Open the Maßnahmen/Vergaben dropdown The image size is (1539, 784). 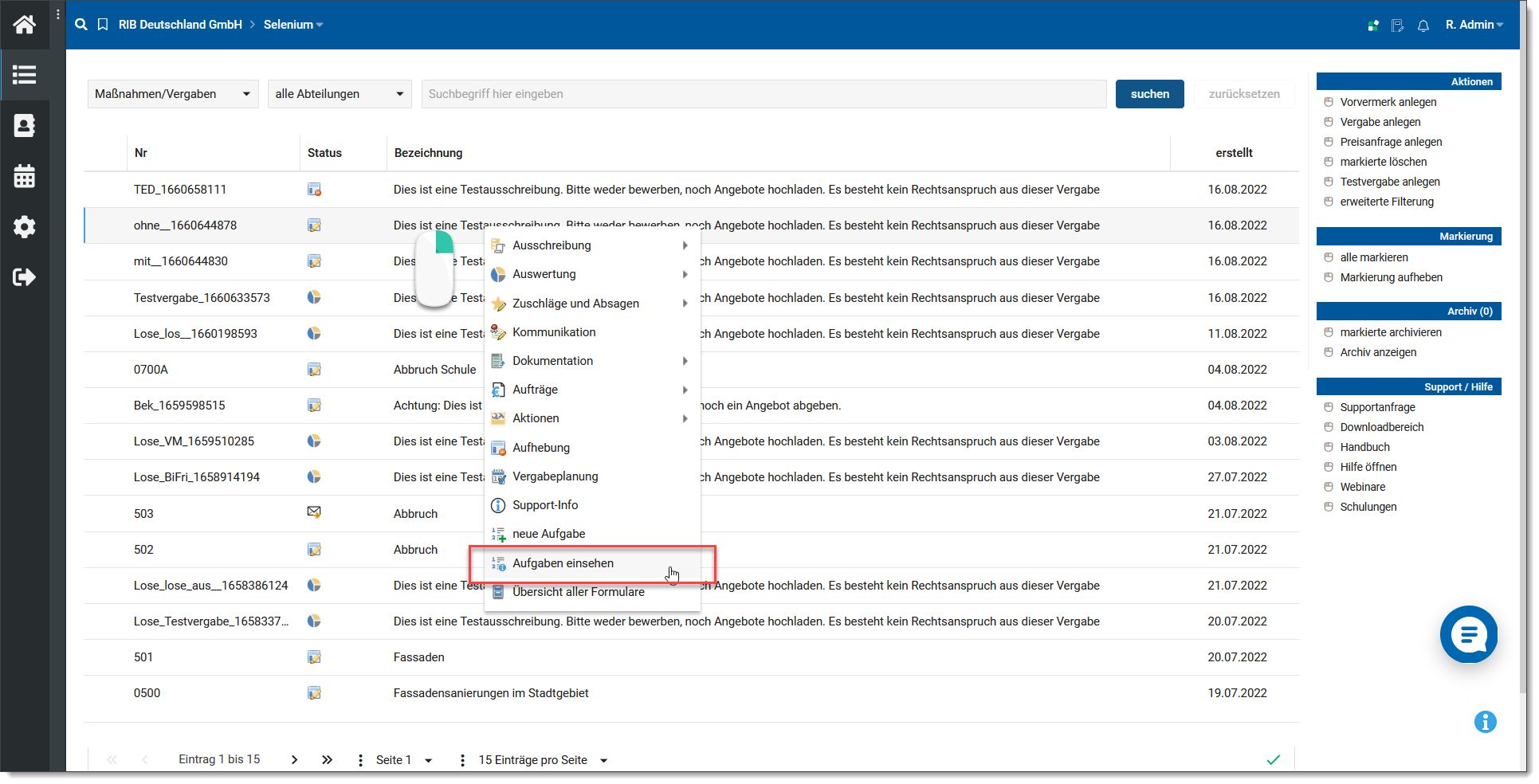tap(172, 94)
